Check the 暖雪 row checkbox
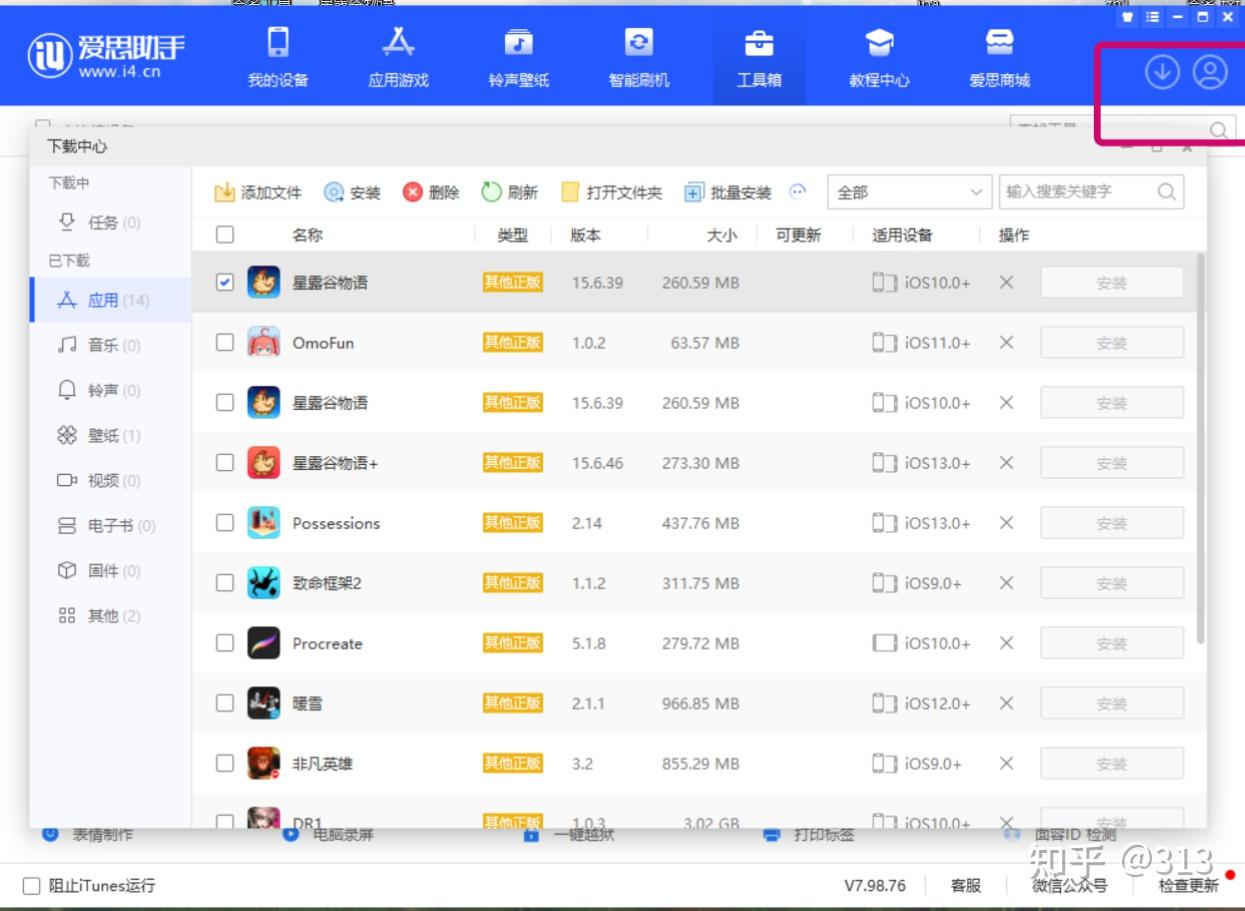The height and width of the screenshot is (911, 1245). (x=225, y=703)
